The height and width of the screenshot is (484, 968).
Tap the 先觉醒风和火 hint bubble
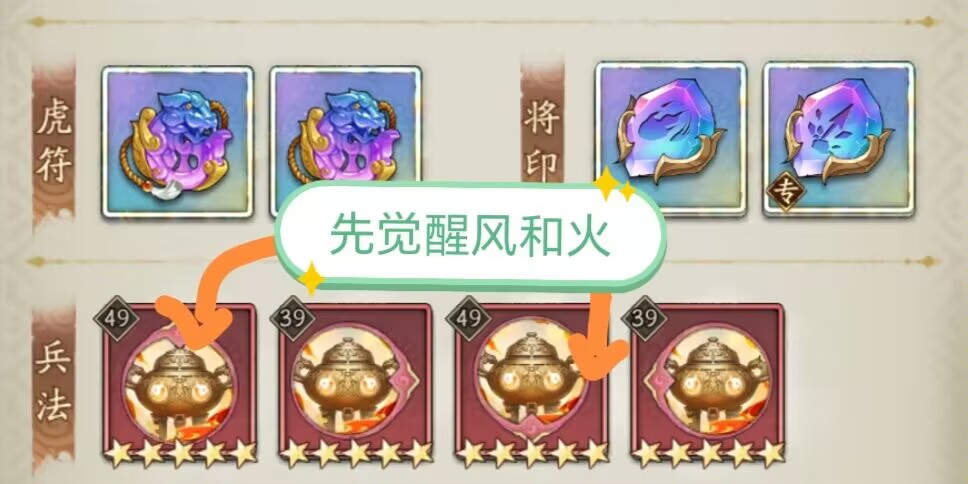point(471,236)
